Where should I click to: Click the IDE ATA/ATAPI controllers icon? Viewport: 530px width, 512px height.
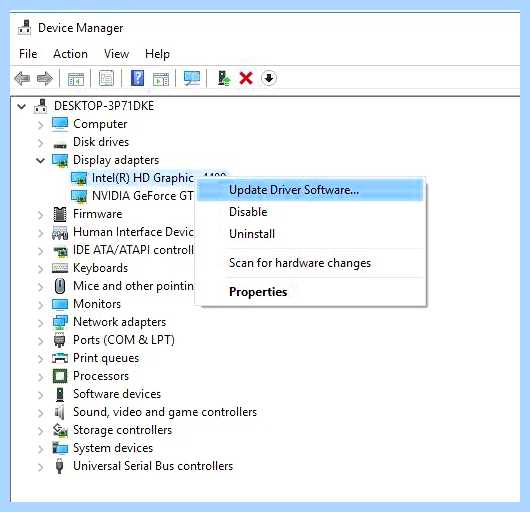61,251
